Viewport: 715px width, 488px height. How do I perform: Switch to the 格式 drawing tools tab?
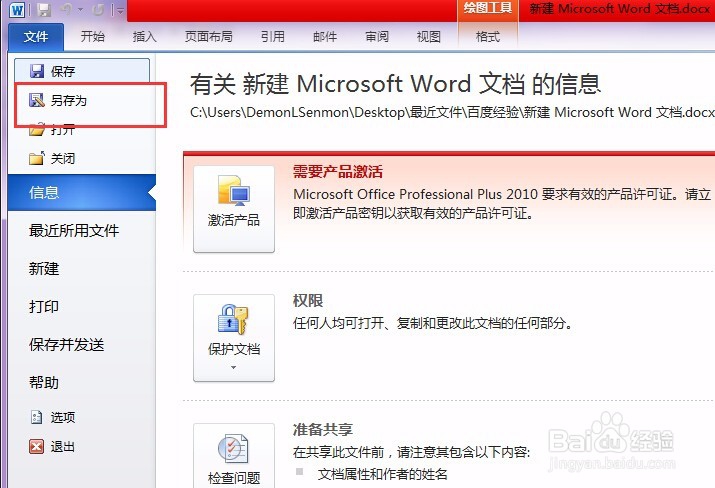click(487, 36)
